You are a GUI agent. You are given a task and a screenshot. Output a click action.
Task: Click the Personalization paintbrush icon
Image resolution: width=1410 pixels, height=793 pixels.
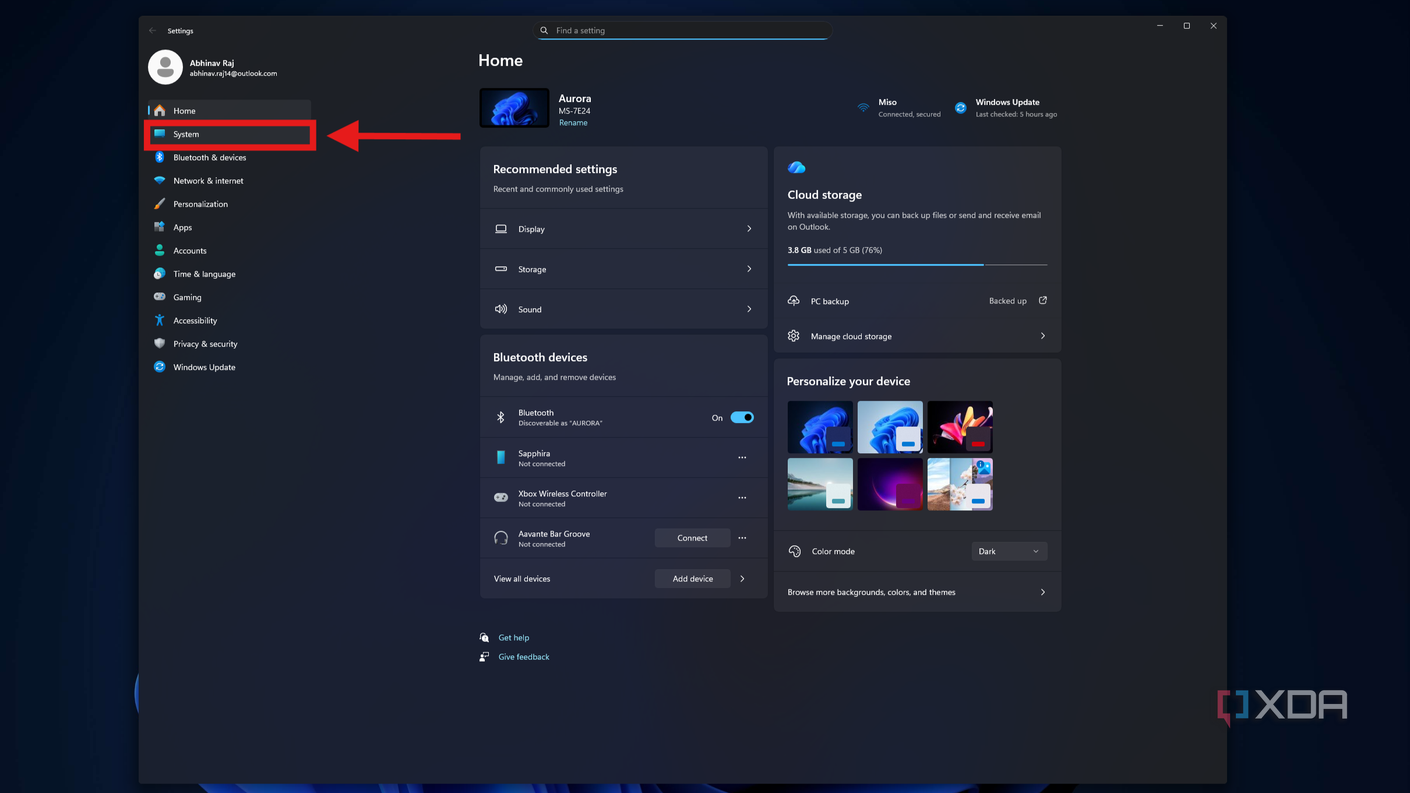(x=159, y=204)
